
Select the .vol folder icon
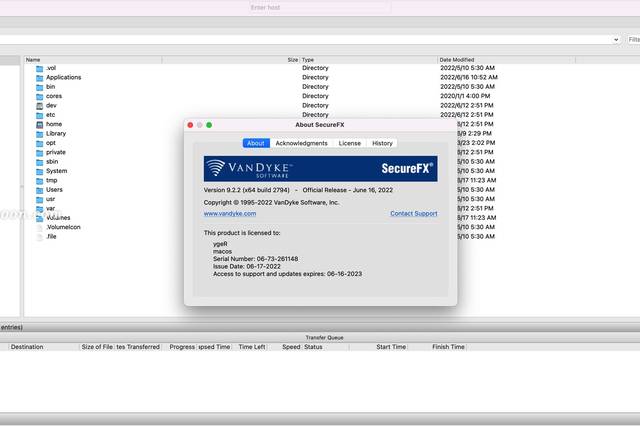pos(40,69)
